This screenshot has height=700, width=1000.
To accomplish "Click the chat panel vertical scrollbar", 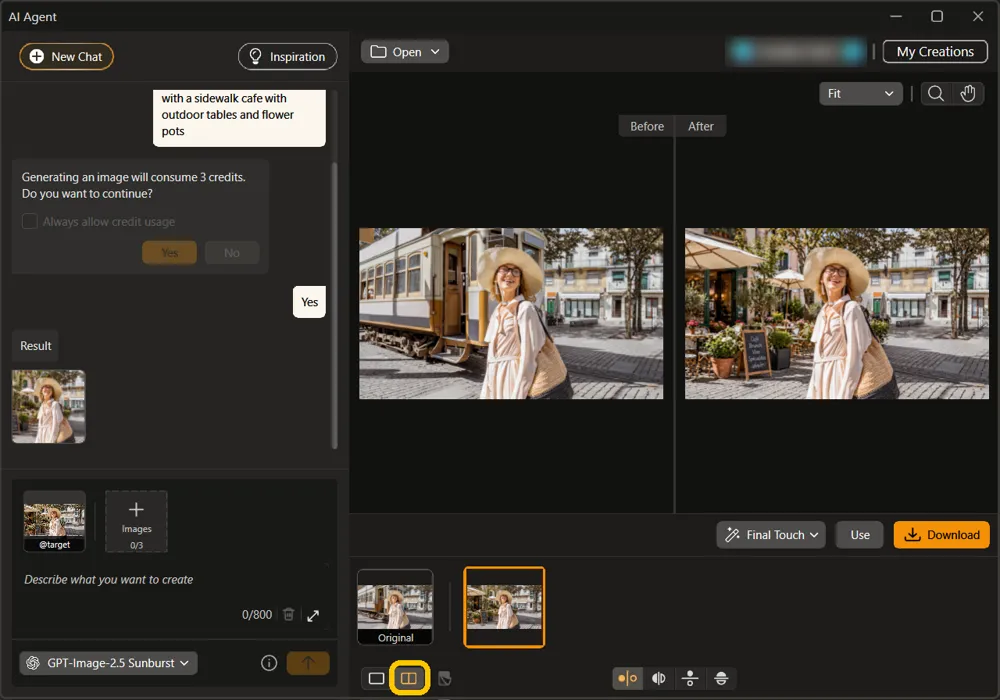I will coord(334,306).
